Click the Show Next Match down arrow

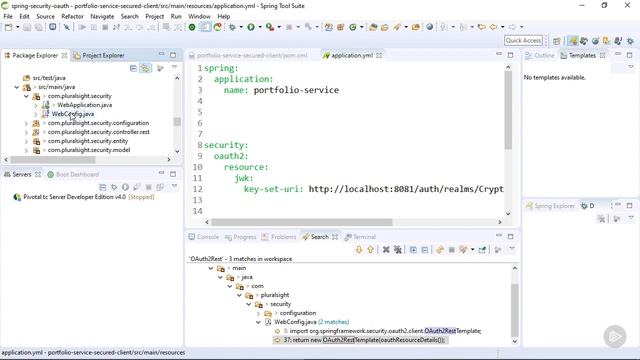tap(359, 249)
